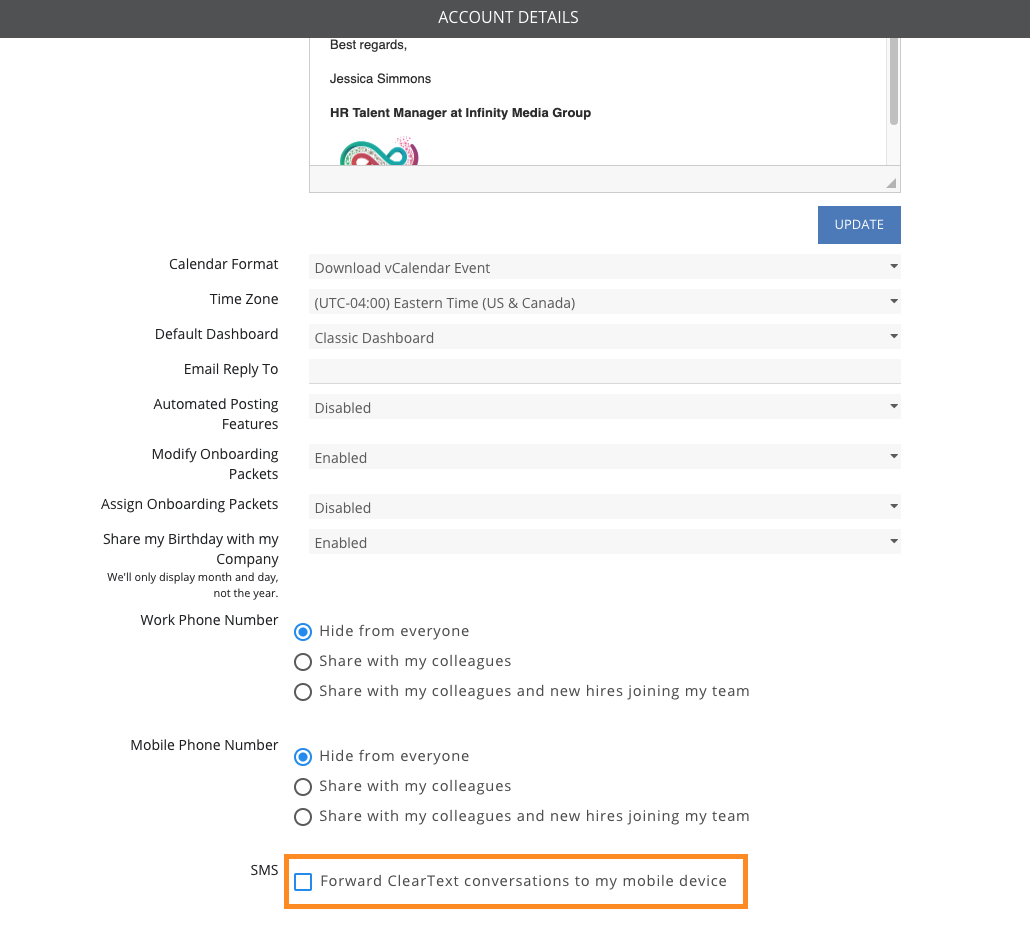Image resolution: width=1030 pixels, height=939 pixels.
Task: Open the Default Dashboard dropdown
Action: 604,336
